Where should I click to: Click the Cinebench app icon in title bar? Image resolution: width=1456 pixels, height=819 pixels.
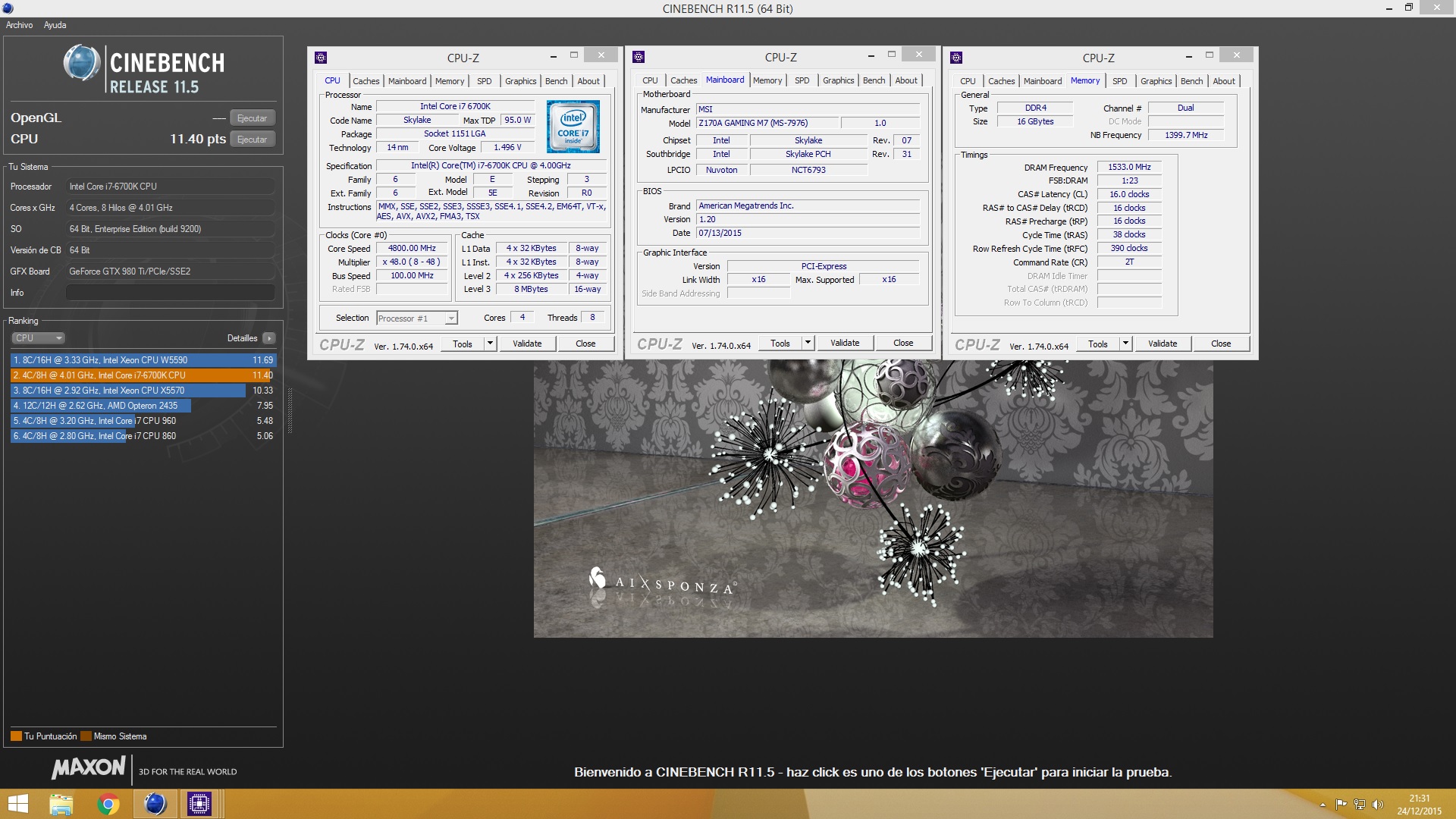click(x=8, y=8)
